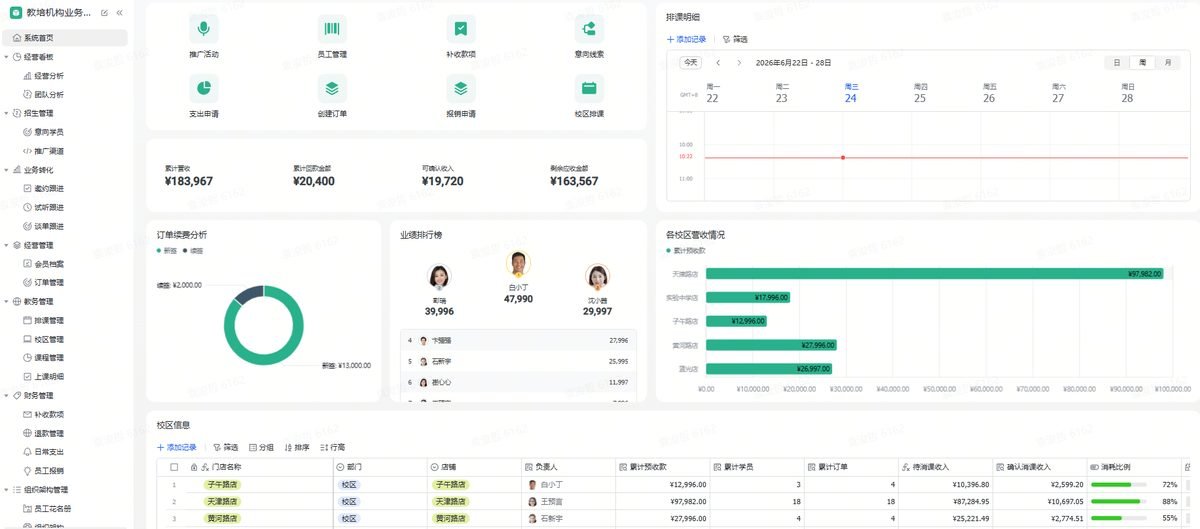Viewport: 1200px width, 529px height.
Task: Click the edit icon beside the app title
Action: click(x=105, y=13)
